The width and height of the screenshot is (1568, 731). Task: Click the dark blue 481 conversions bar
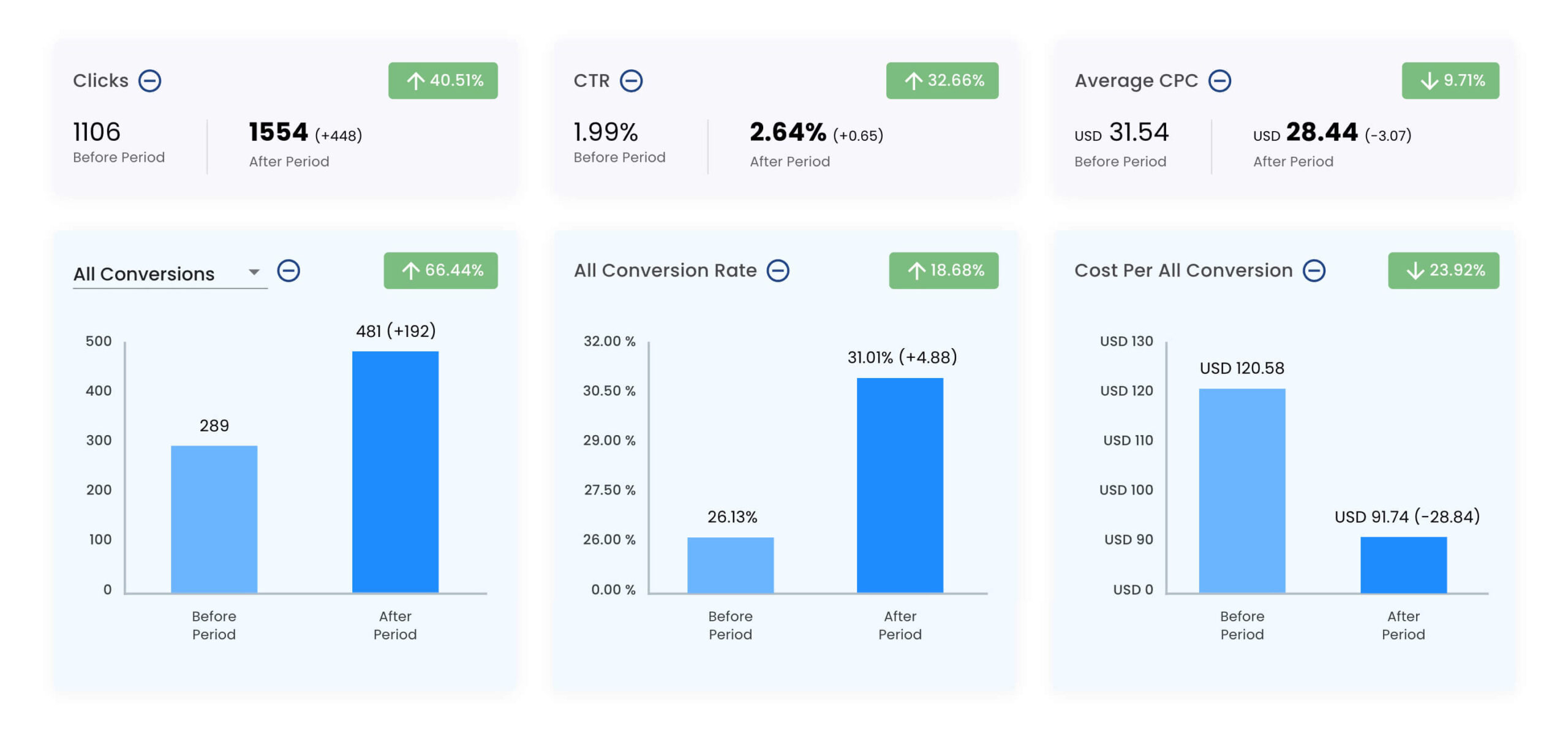pos(395,471)
